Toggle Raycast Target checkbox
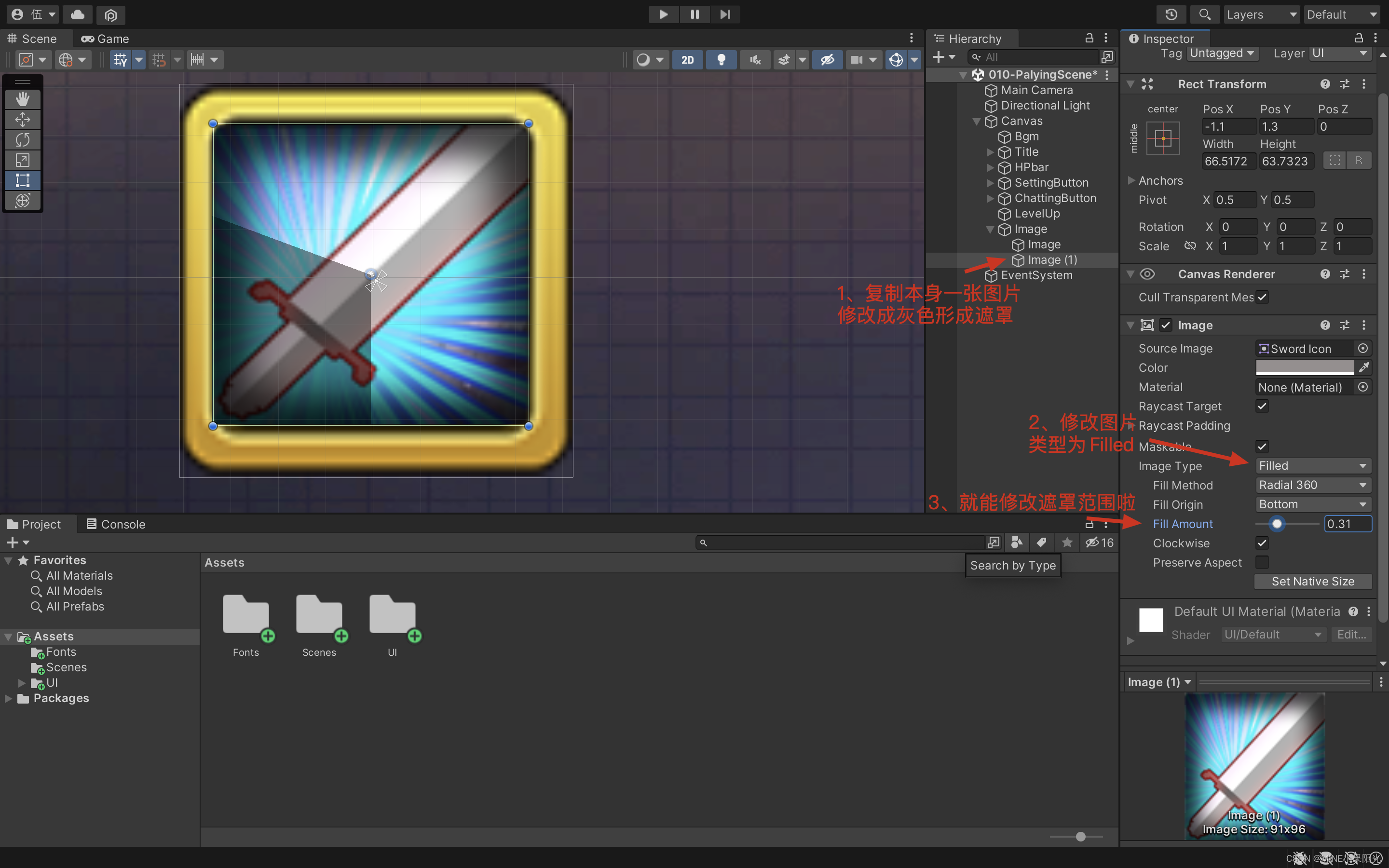The height and width of the screenshot is (868, 1389). tap(1262, 406)
